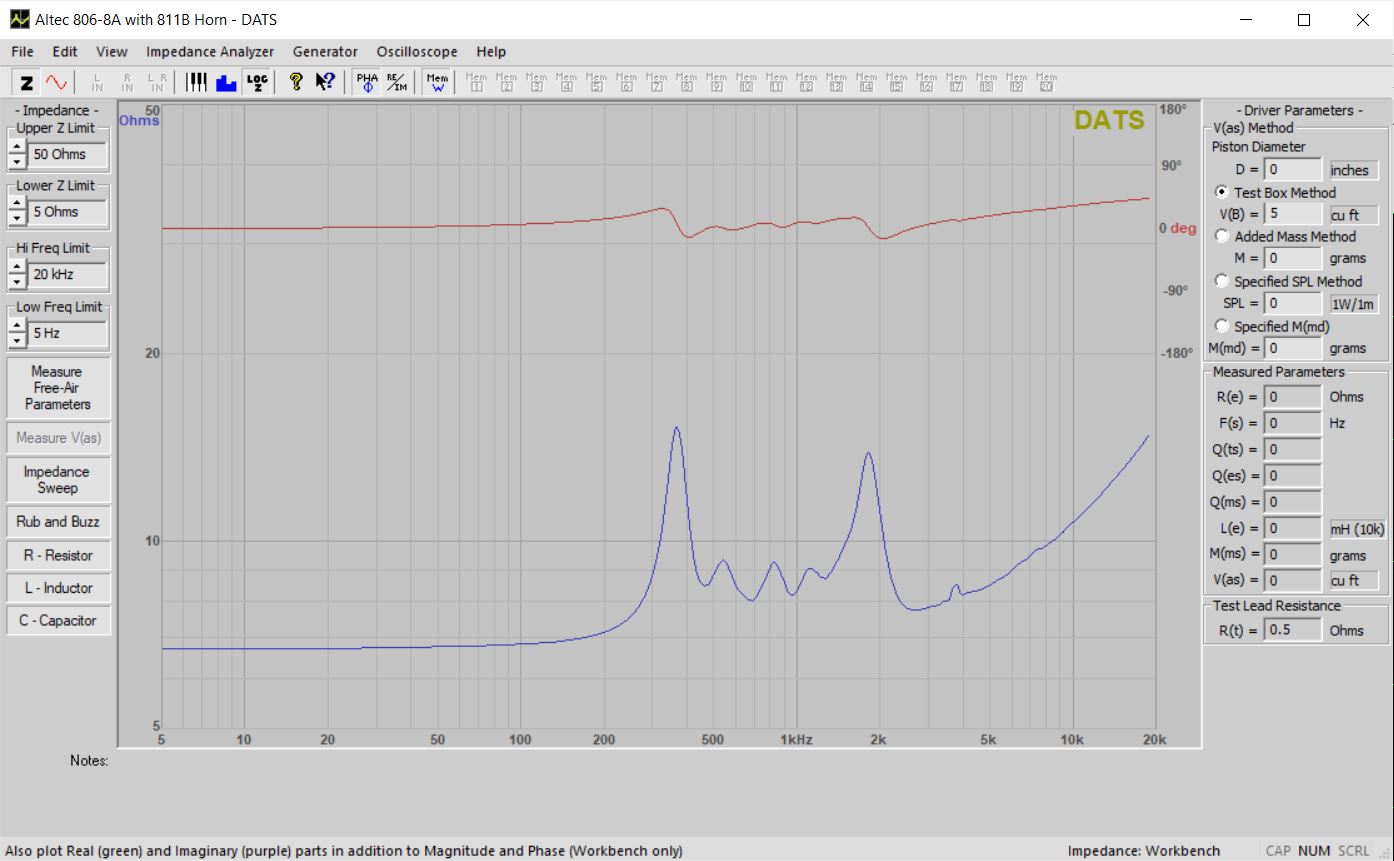Screen dimensions: 1394x861
Task: Select the Mem 8 memory icon
Action: (x=686, y=82)
